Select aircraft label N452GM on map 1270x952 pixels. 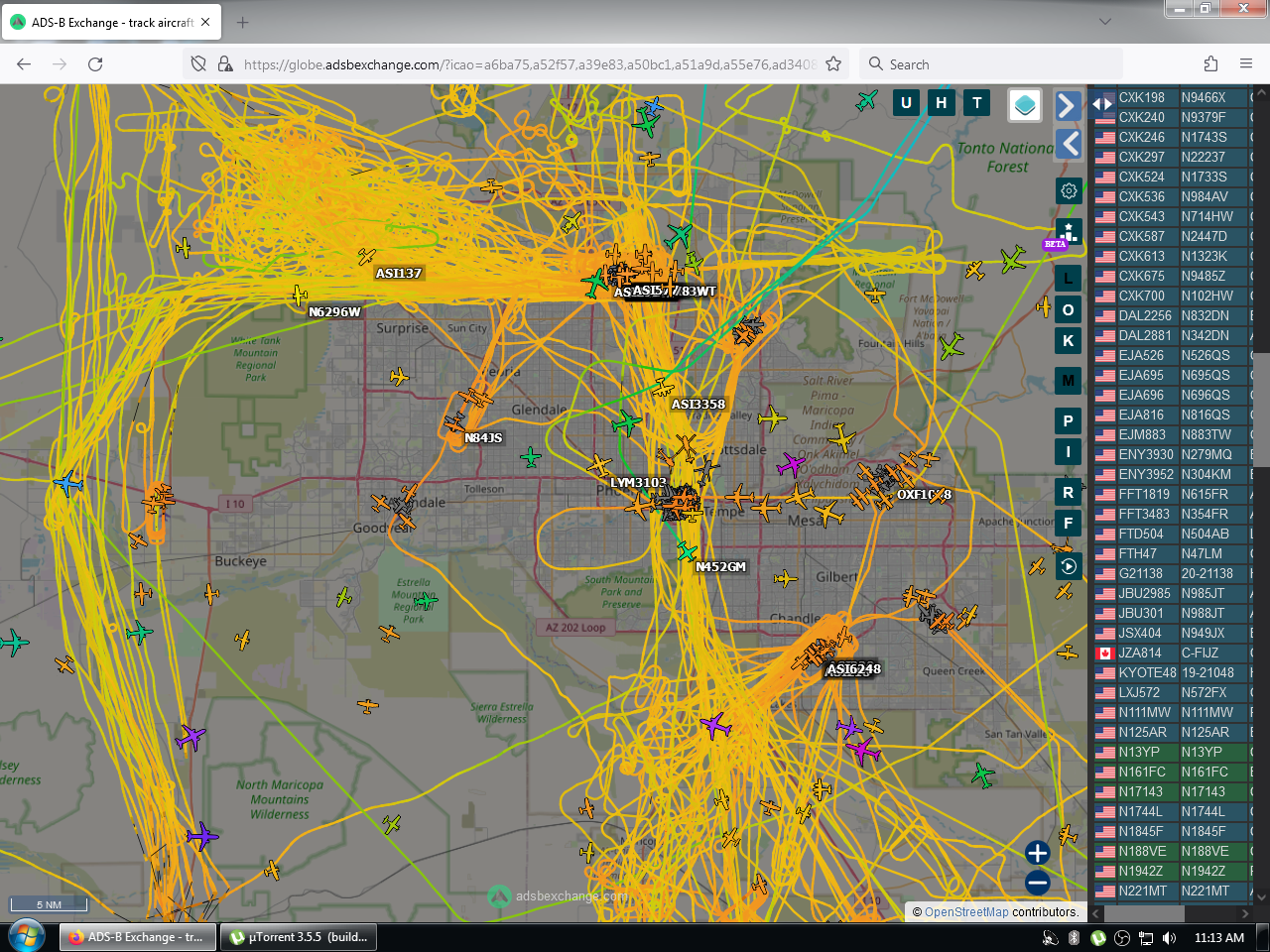click(x=720, y=567)
